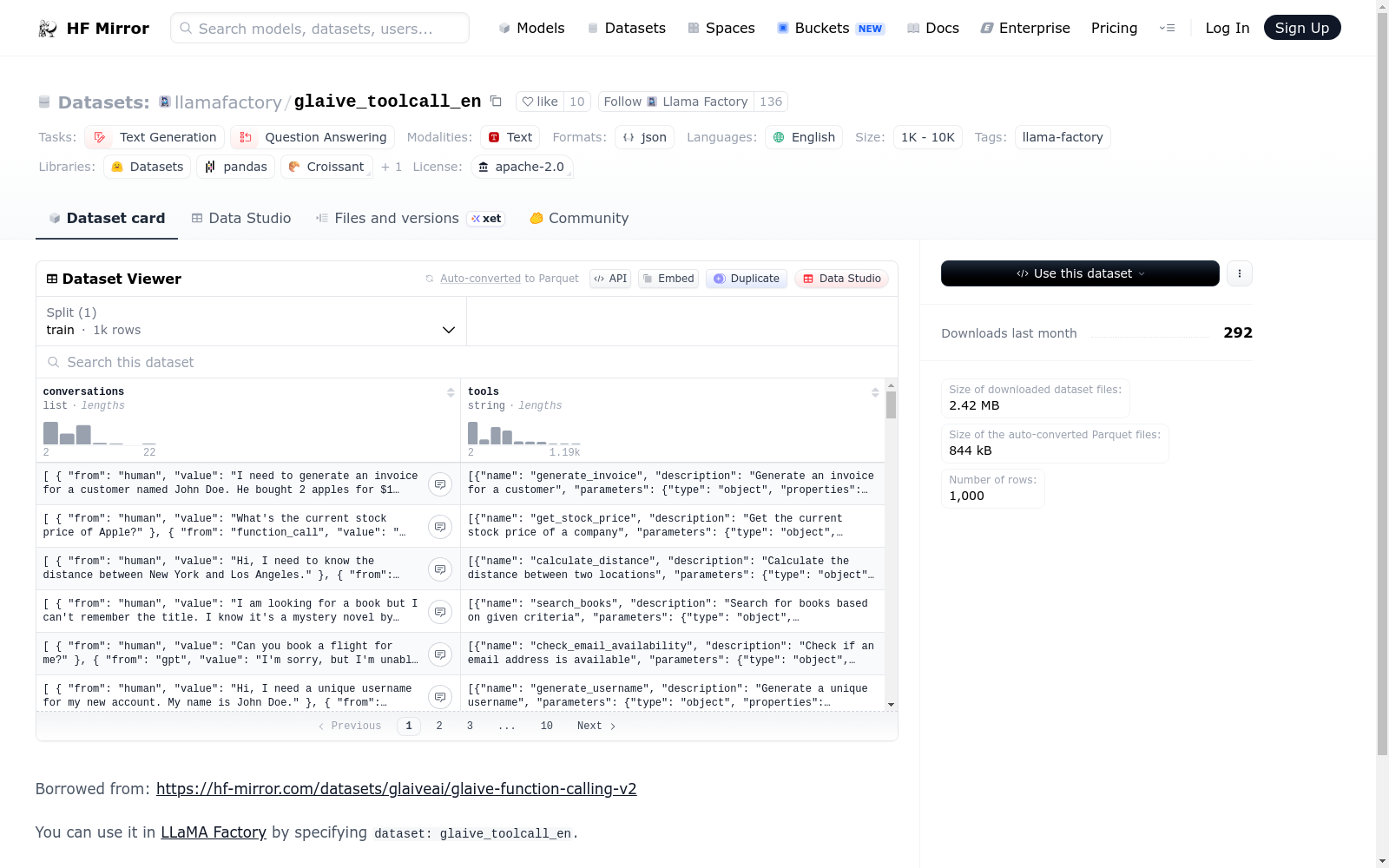Go to page 2 of the dataset viewer
This screenshot has width=1389, height=868.
point(439,726)
